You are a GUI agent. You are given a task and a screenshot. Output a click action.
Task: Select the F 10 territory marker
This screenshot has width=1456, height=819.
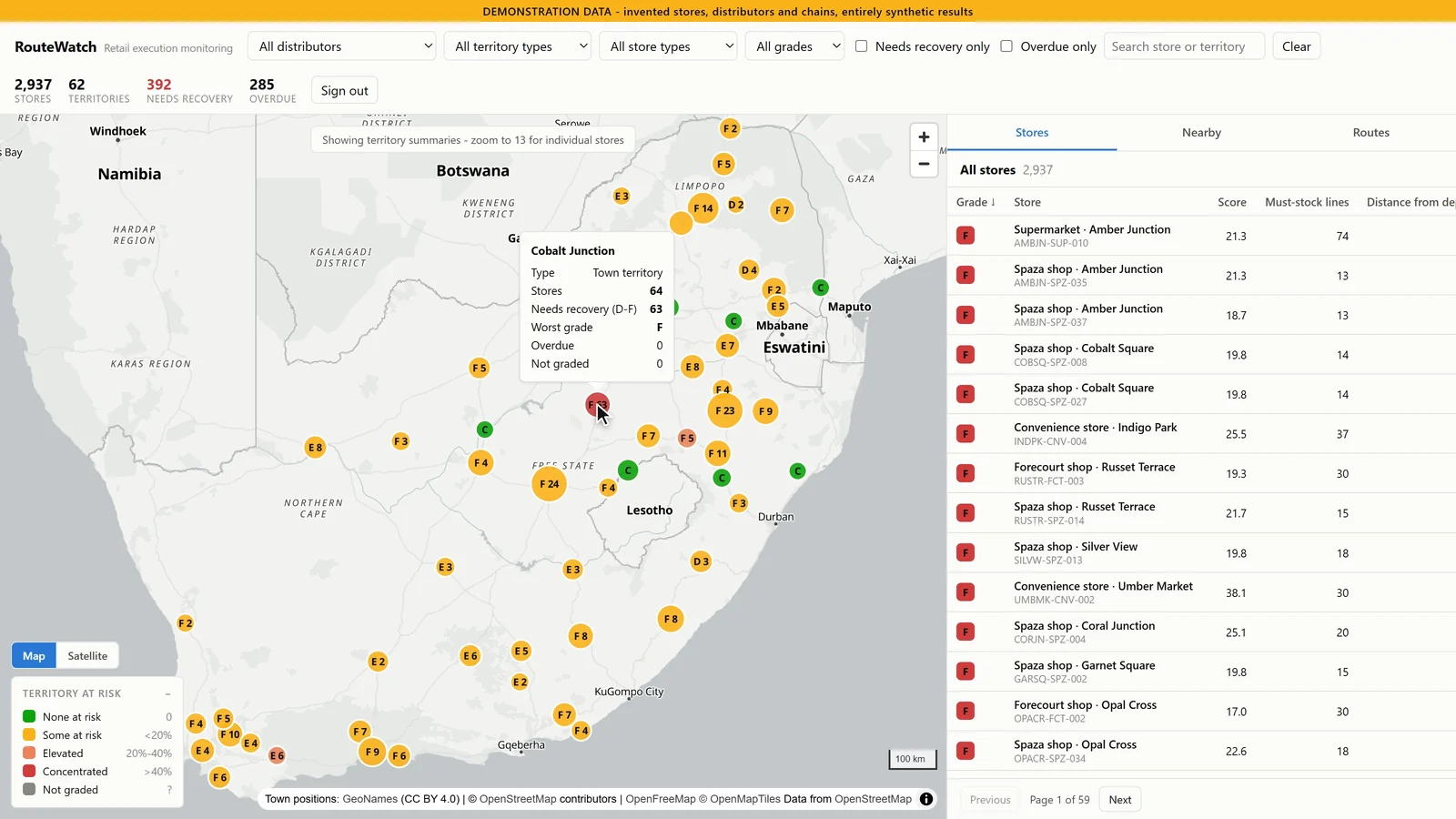point(229,734)
